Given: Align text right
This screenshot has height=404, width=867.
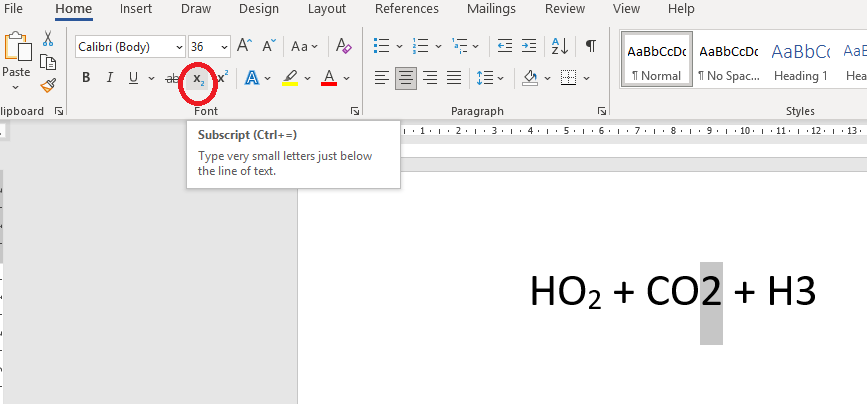Looking at the screenshot, I should [x=430, y=78].
